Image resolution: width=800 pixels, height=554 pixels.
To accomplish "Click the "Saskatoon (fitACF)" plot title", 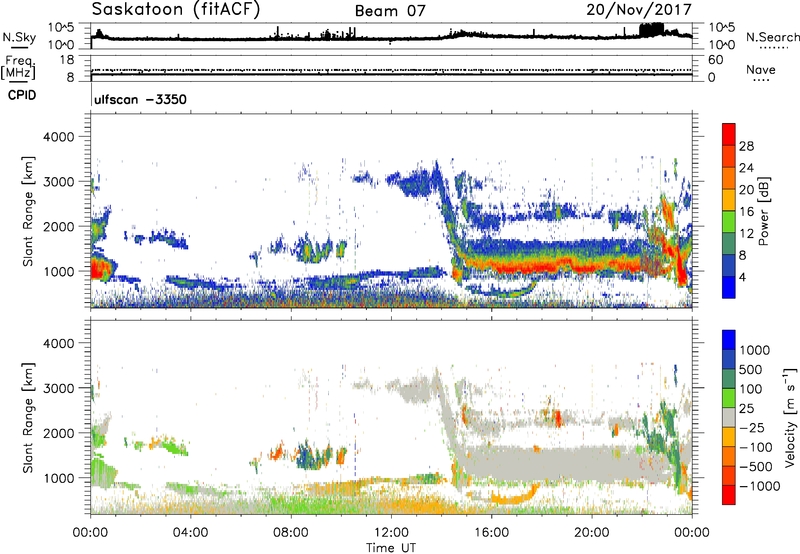I will 176,9.
